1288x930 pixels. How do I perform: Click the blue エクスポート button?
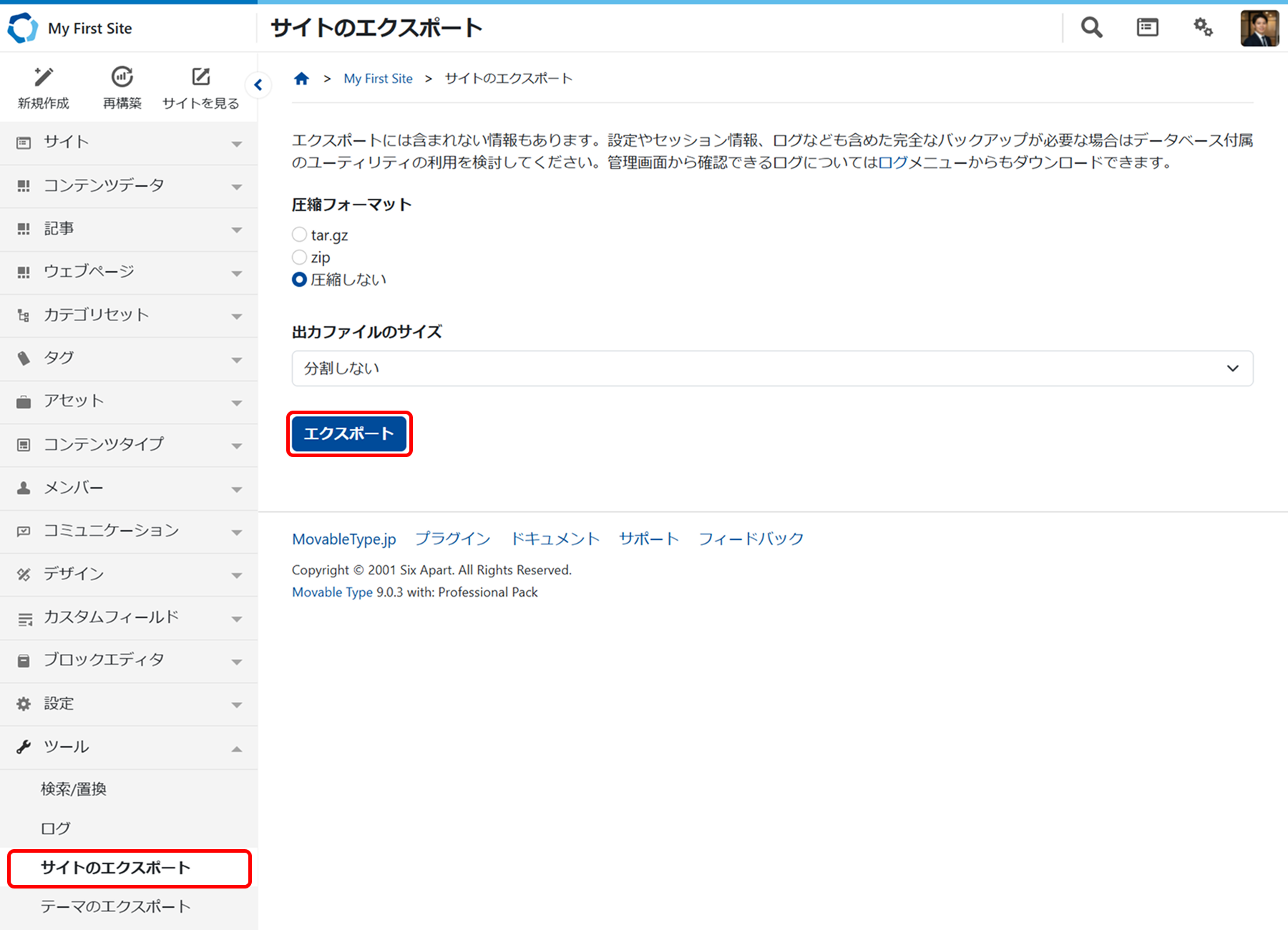click(x=349, y=434)
